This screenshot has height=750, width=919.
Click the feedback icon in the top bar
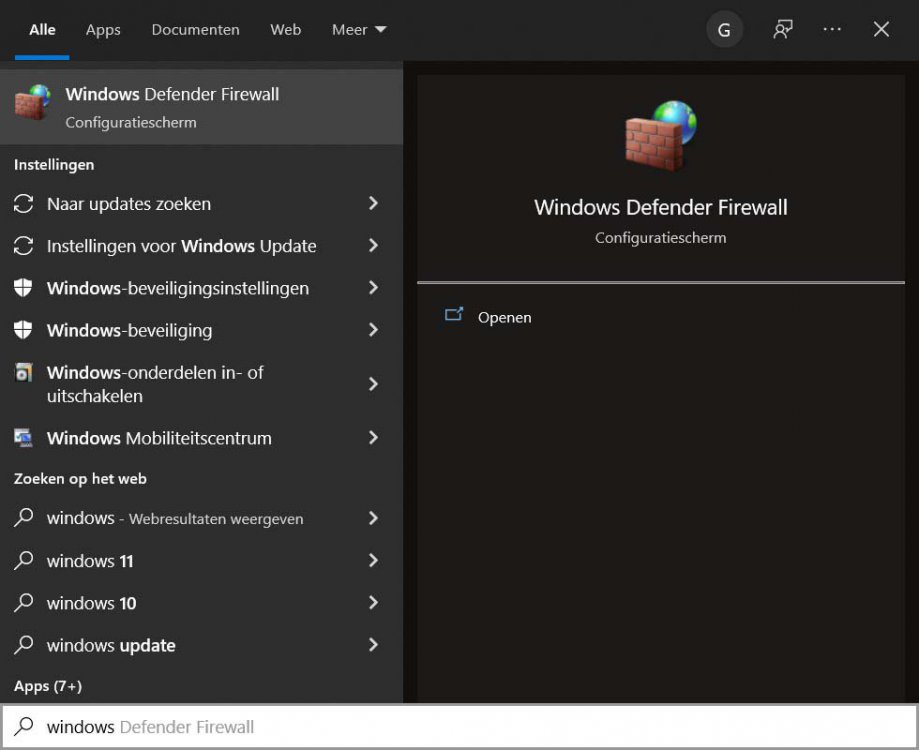(x=782, y=30)
